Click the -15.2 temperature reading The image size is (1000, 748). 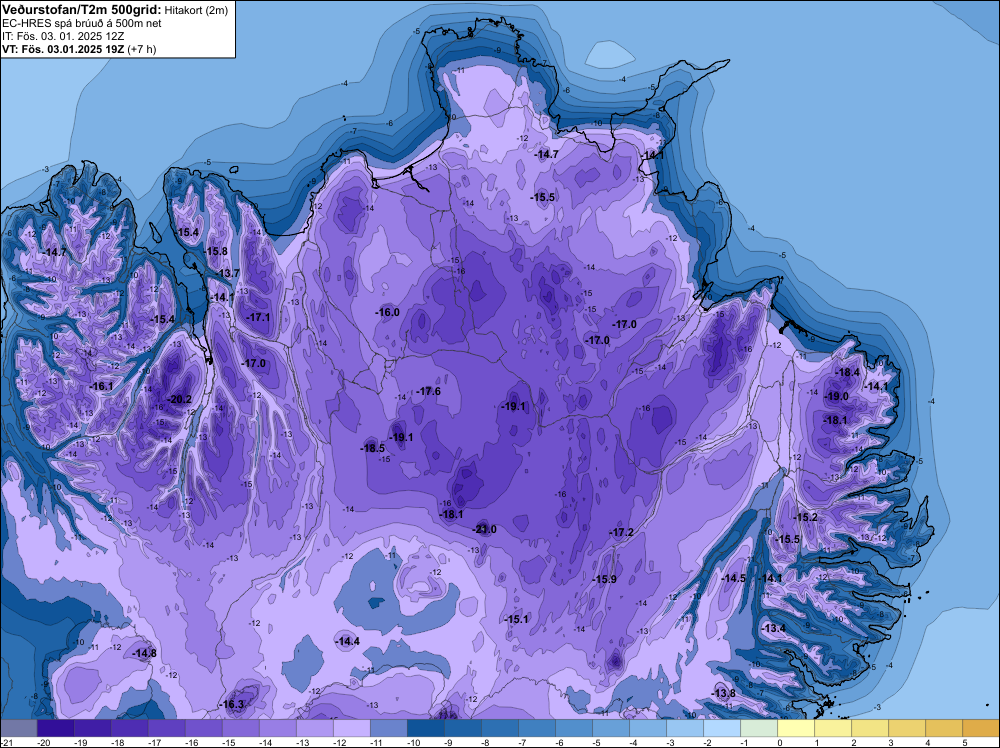pos(805,517)
